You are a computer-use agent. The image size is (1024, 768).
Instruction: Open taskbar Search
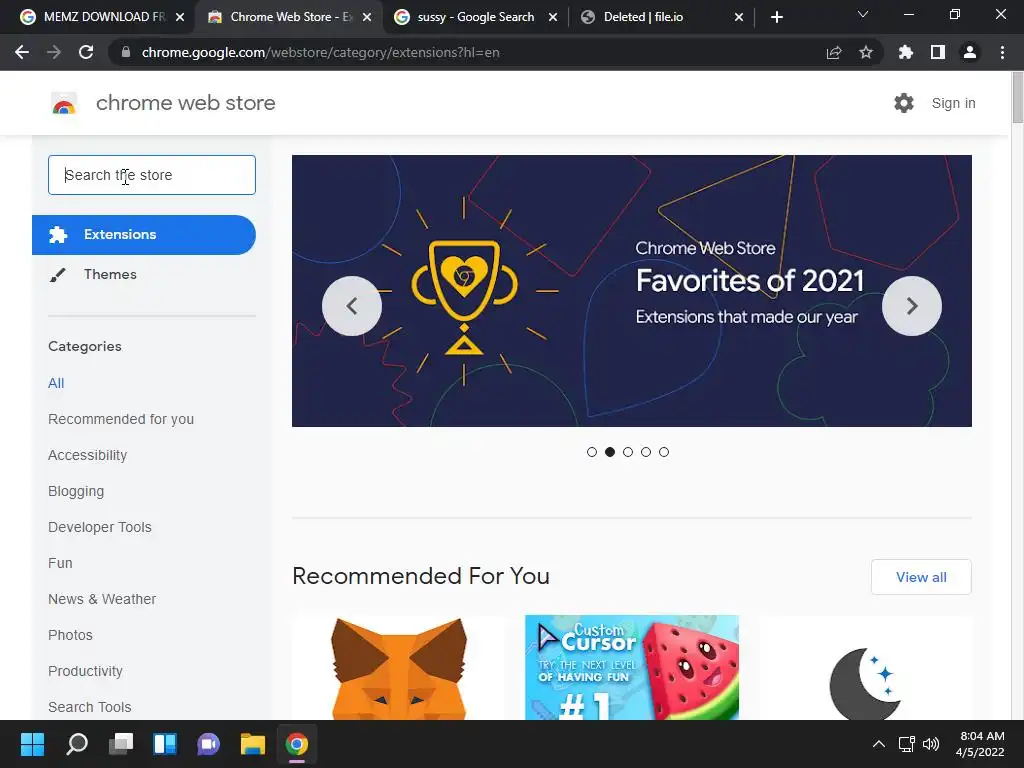(x=76, y=744)
